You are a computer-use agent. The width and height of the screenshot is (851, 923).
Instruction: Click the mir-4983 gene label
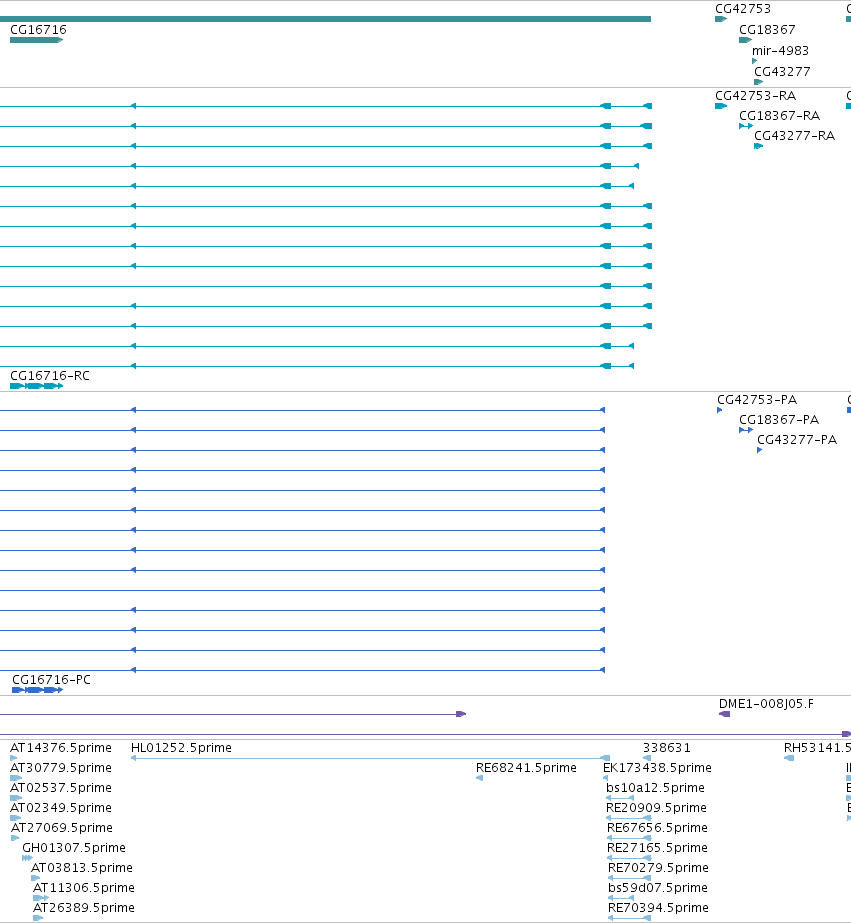[x=780, y=51]
